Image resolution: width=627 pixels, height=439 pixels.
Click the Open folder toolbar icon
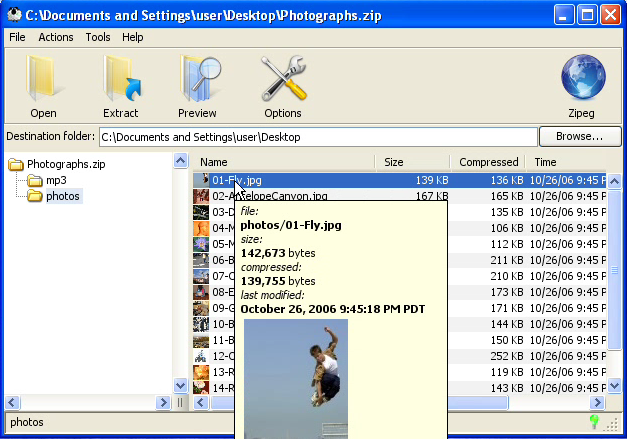click(x=43, y=80)
